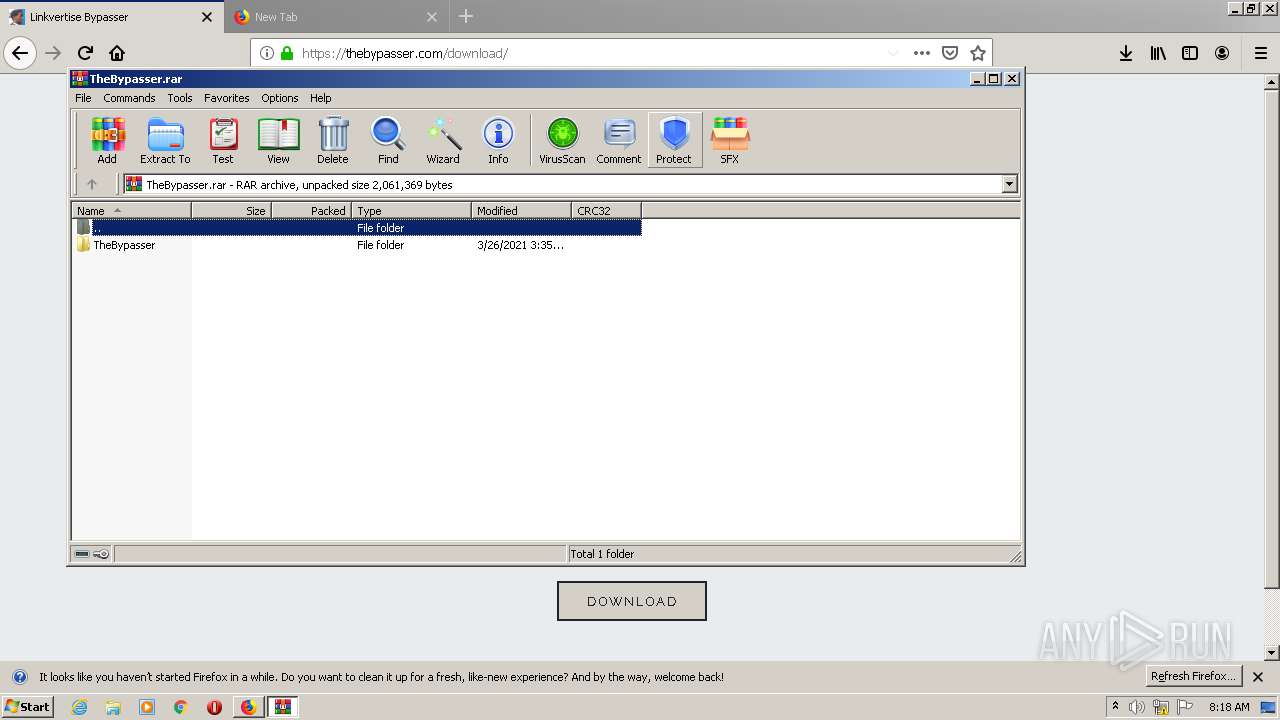Open a new Firefox tab

coord(466,17)
